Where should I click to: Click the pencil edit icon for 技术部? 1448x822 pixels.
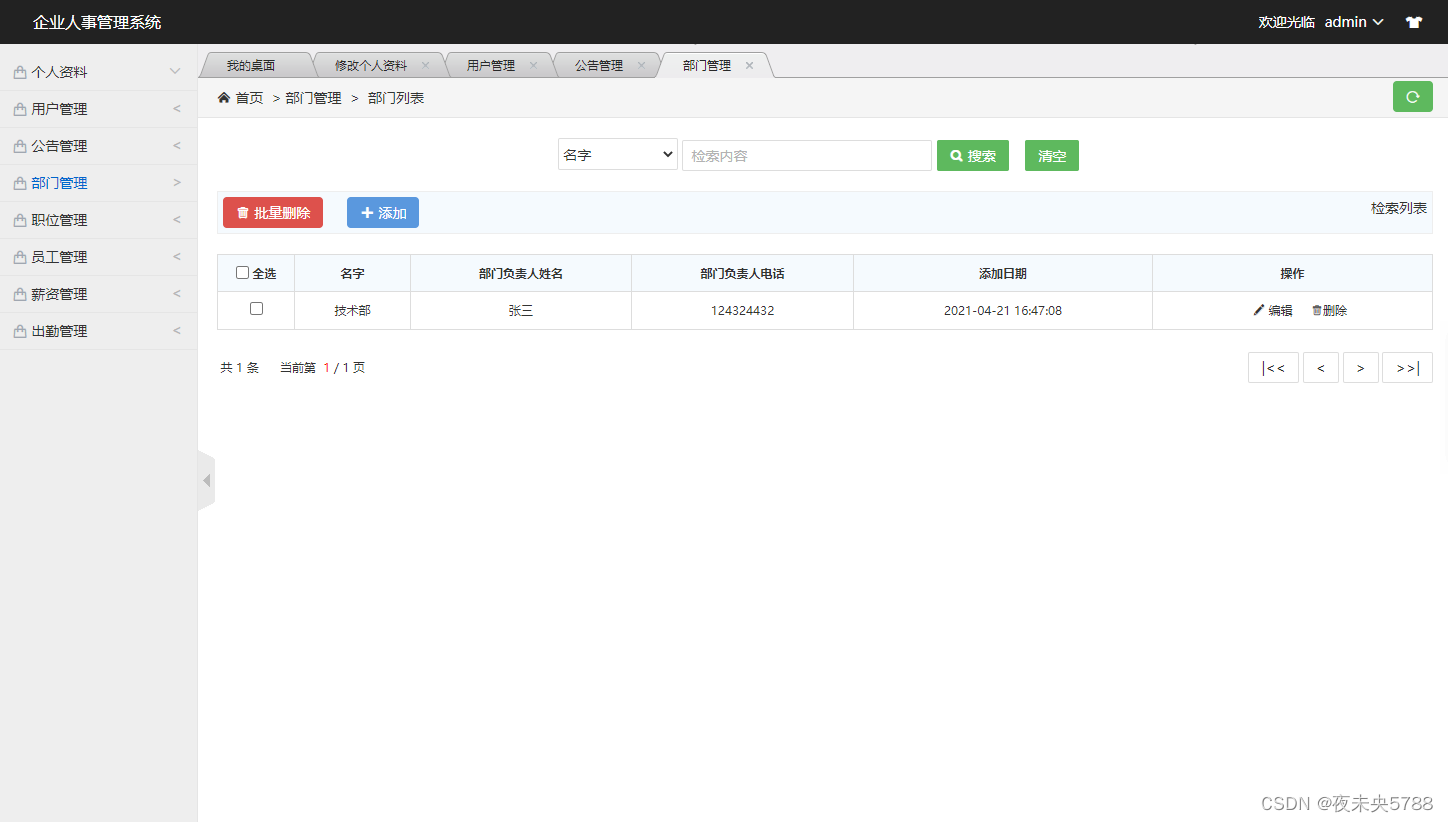[1259, 310]
